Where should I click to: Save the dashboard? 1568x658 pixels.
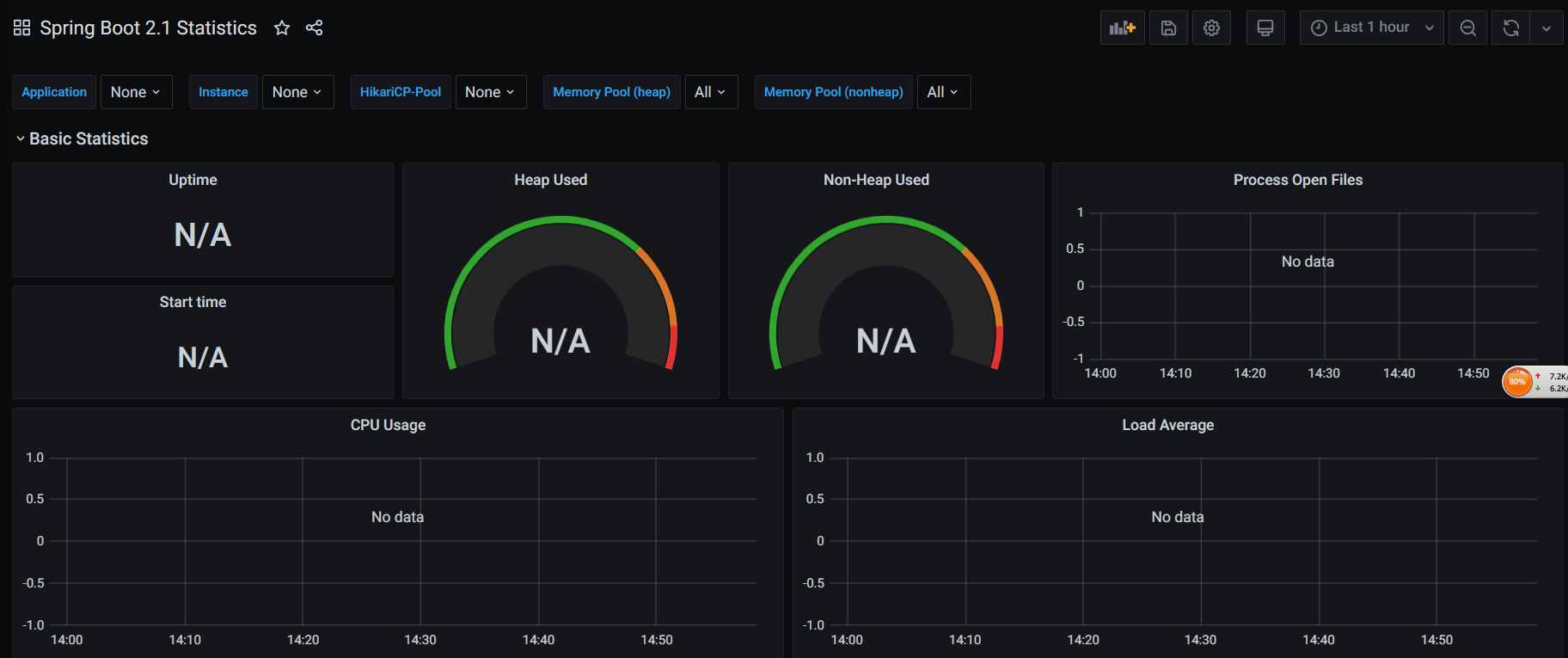pyautogui.click(x=1168, y=28)
